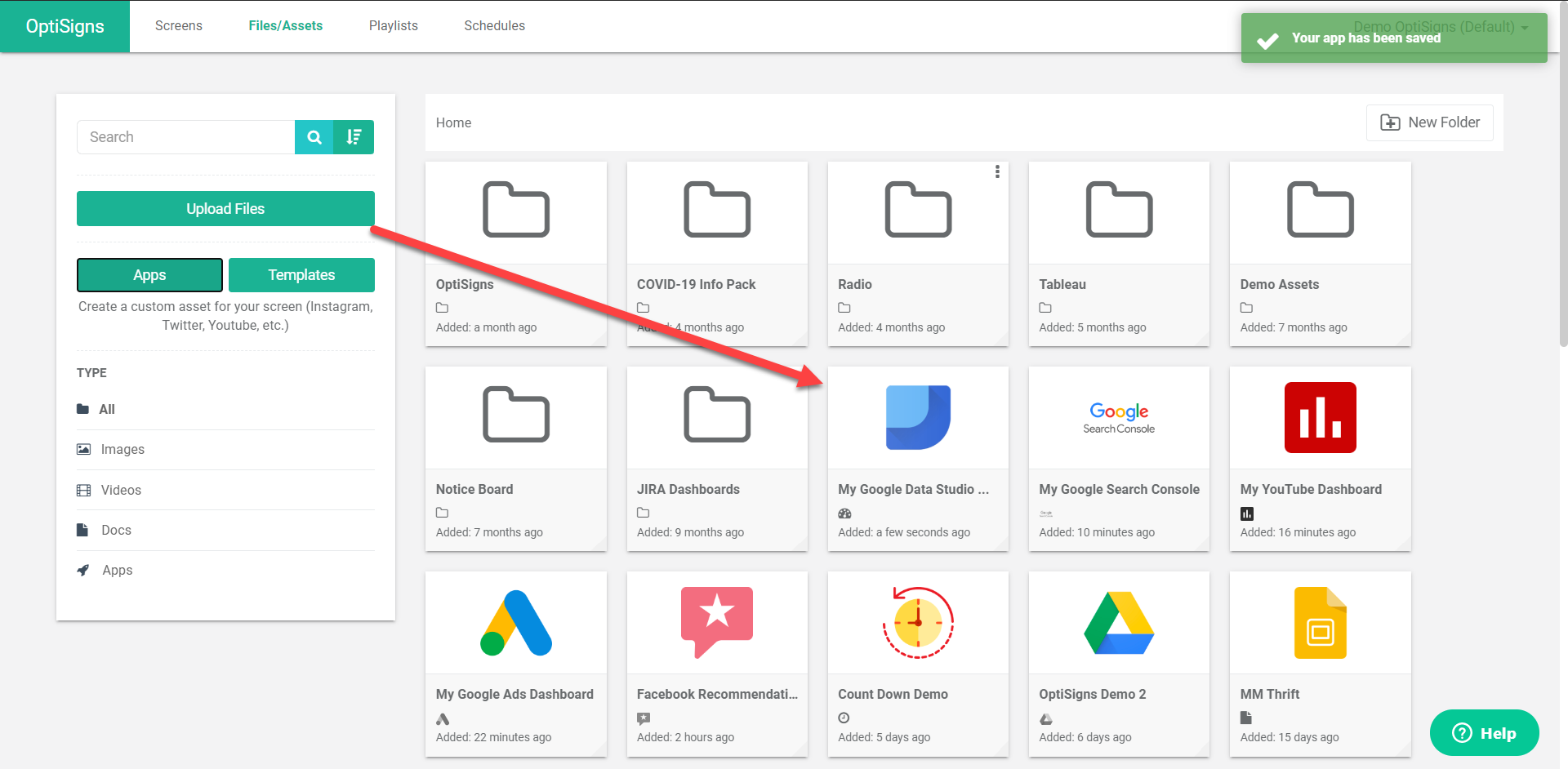The height and width of the screenshot is (769, 1568).
Task: Click the JIRA Dashboards folder name
Action: coord(688,489)
